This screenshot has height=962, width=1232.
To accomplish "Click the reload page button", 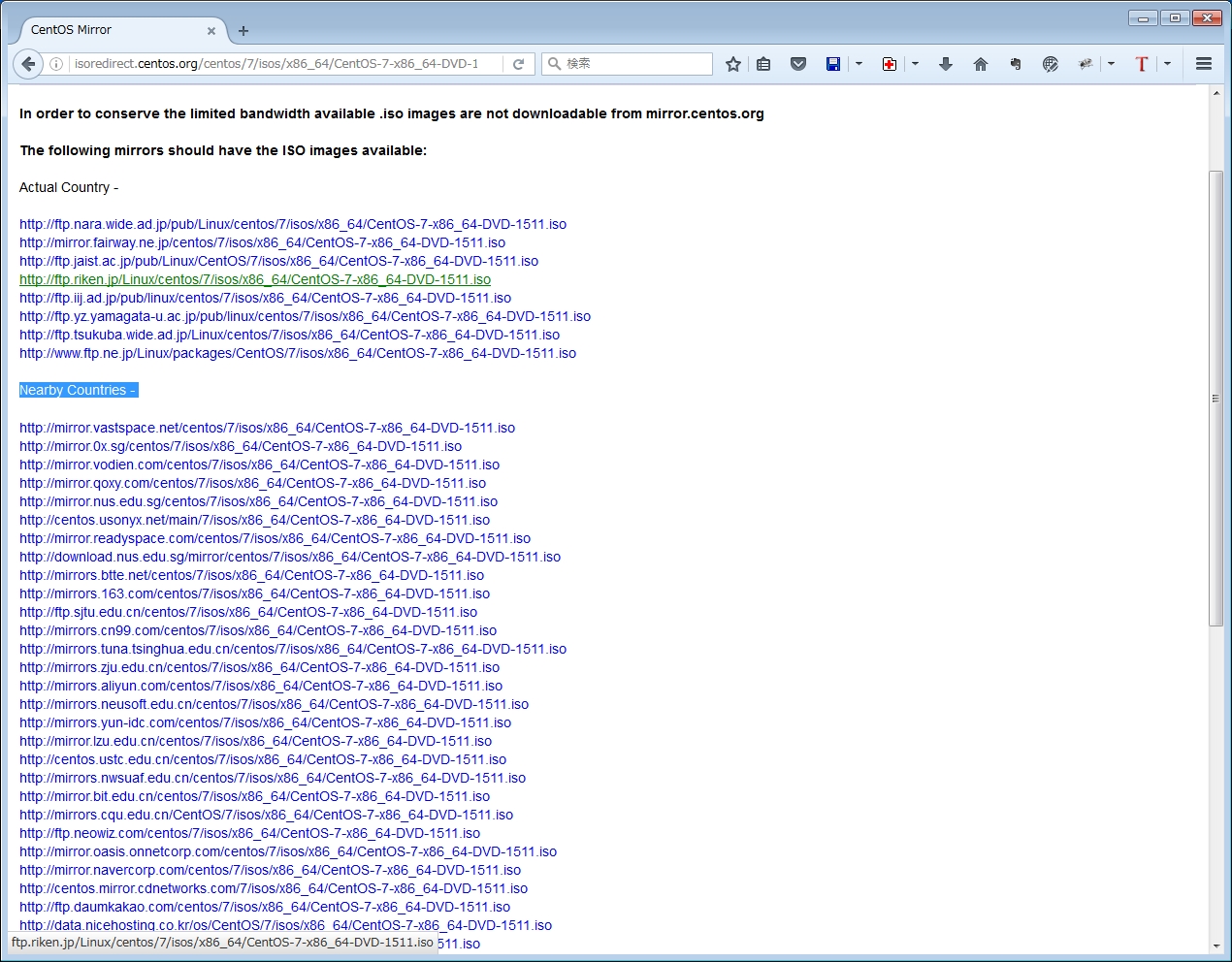I will click(519, 64).
